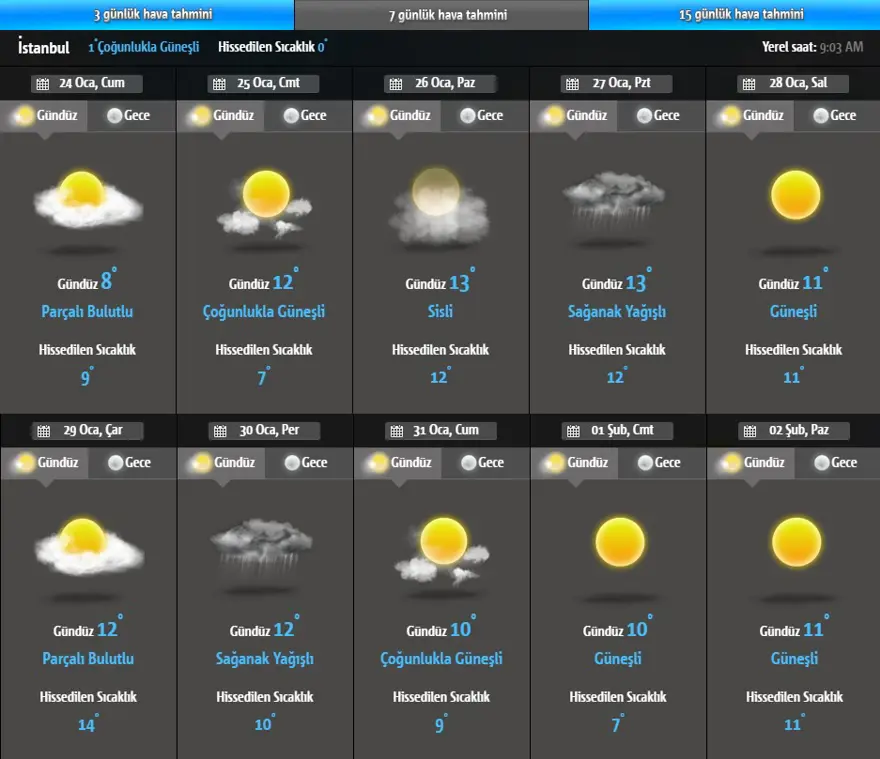Enable Gece mode for 31 Oca, Cum
Screen dimensions: 880x759
pyautogui.click(x=480, y=463)
